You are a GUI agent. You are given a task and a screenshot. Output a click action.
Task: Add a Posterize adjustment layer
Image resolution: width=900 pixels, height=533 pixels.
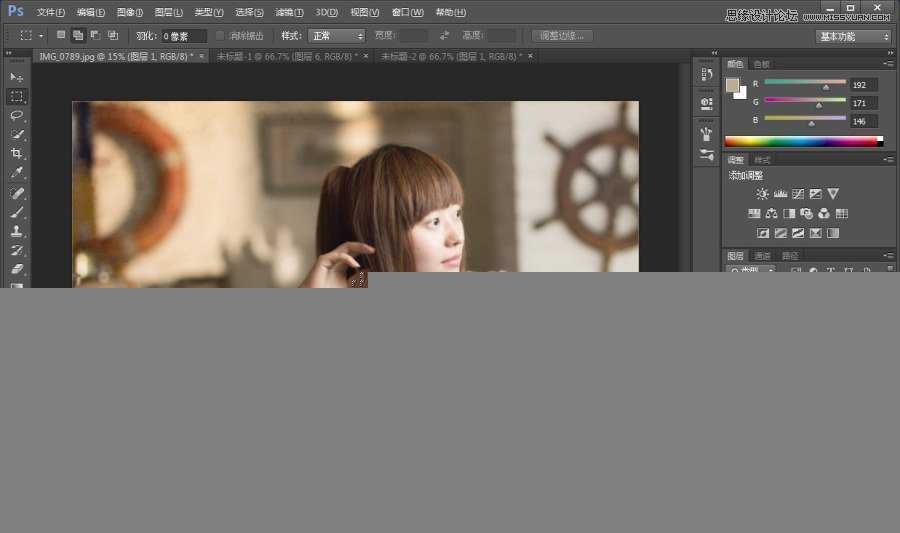tap(781, 233)
